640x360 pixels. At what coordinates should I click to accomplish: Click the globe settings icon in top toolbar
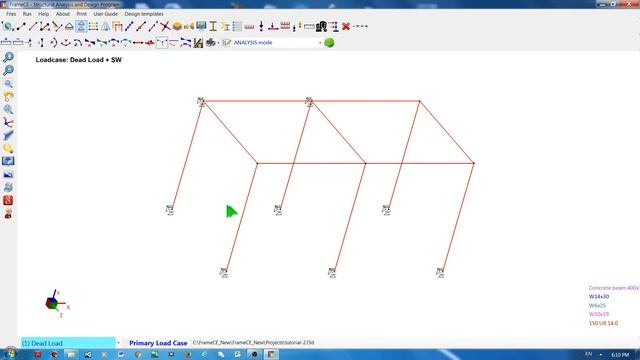(x=7, y=27)
